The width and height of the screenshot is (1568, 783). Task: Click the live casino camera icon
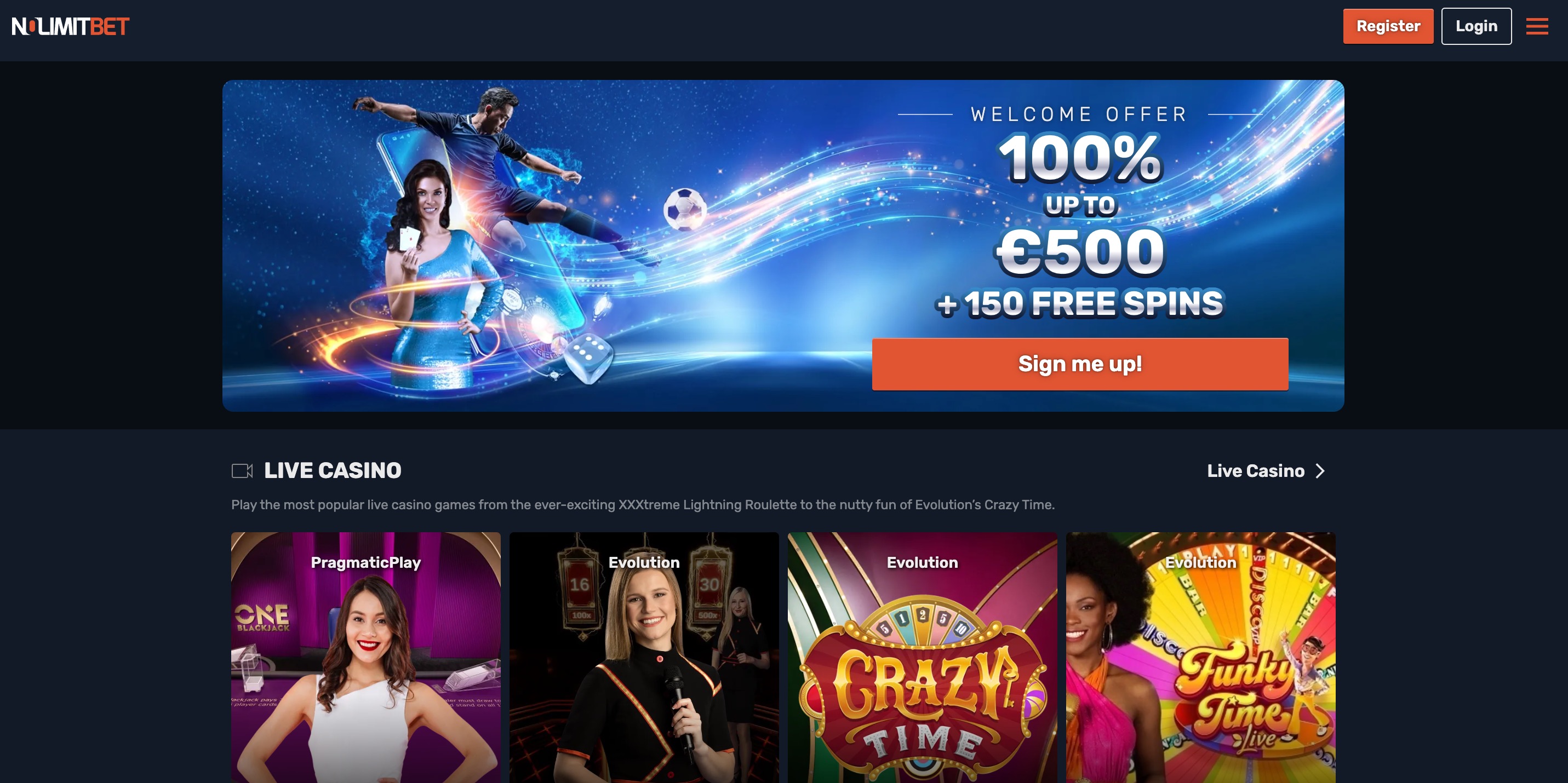pos(242,470)
